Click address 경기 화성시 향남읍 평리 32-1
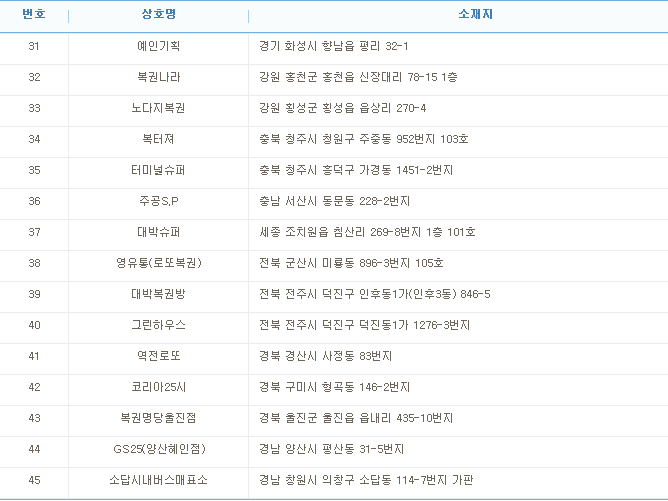This screenshot has width=668, height=501. point(334,46)
